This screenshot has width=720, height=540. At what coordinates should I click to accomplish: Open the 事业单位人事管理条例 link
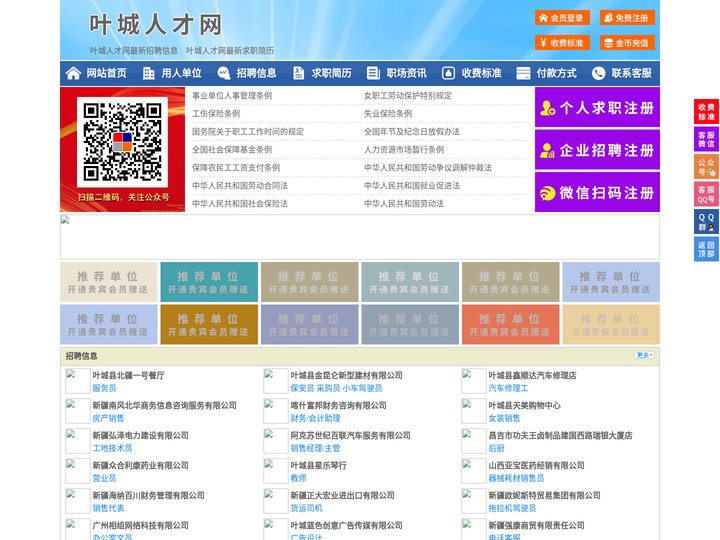click(232, 96)
